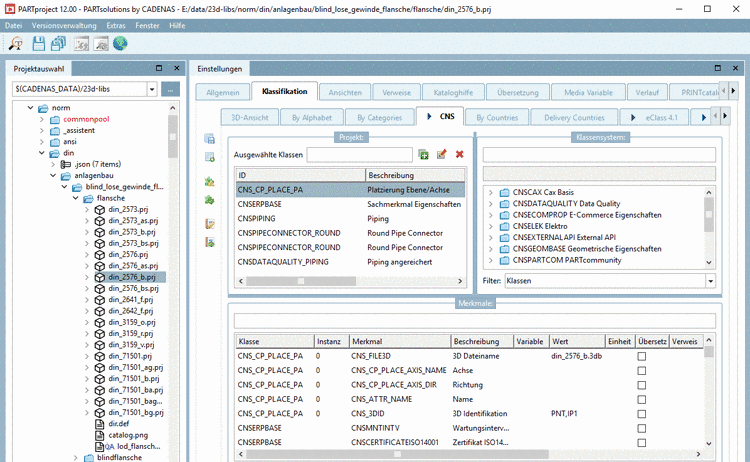Open the Filter Klassen dropdown
This screenshot has height=462, width=750.
pyautogui.click(x=710, y=282)
